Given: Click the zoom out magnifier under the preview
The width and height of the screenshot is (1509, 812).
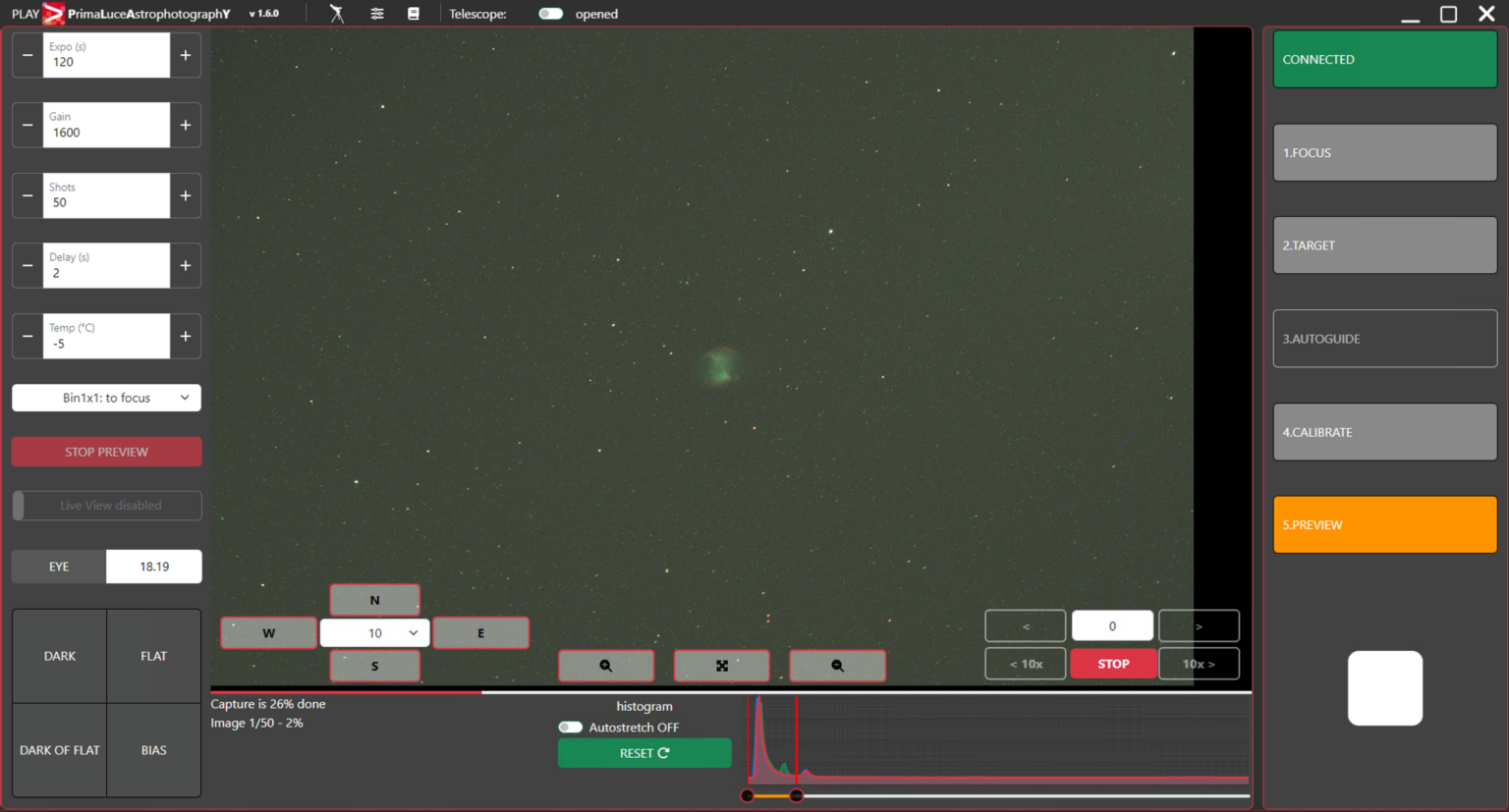Looking at the screenshot, I should click(837, 665).
